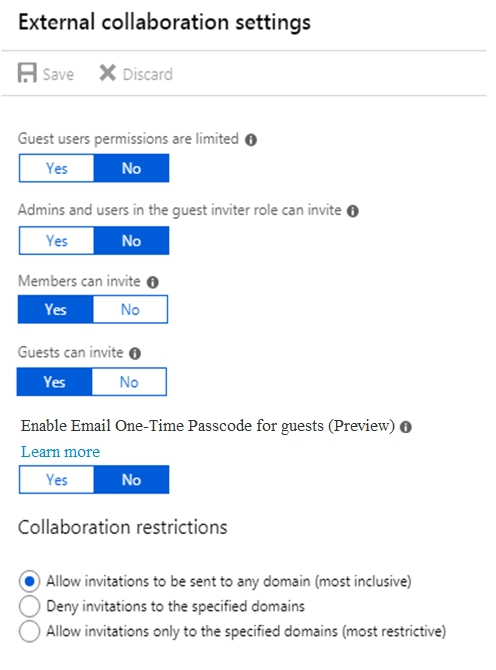Select Yes for admins and guest inviter role

coord(56,241)
